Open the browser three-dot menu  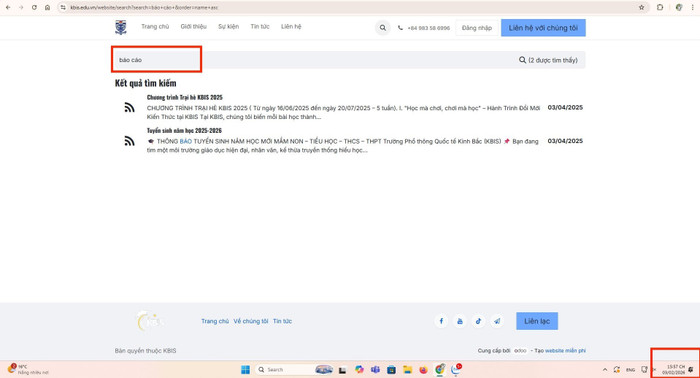692,8
